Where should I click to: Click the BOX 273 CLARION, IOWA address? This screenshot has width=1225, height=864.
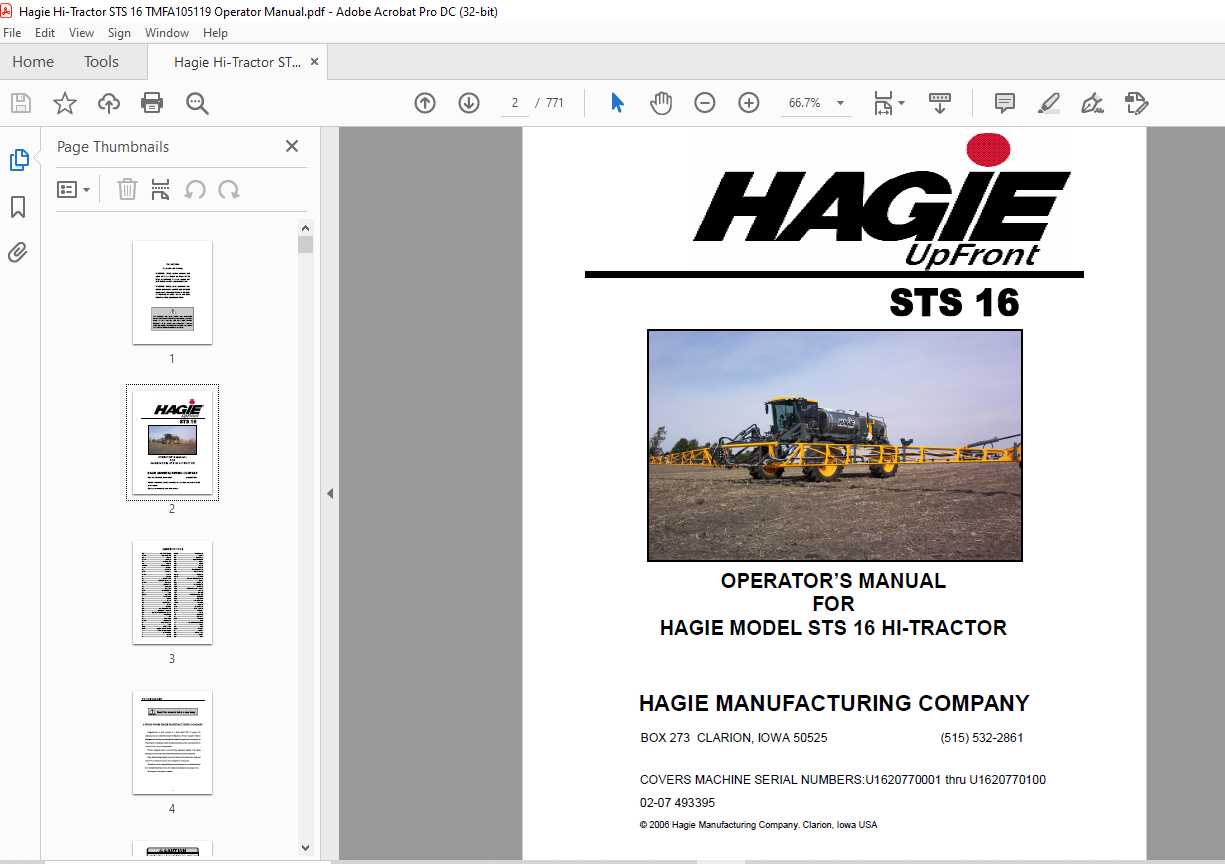point(734,738)
